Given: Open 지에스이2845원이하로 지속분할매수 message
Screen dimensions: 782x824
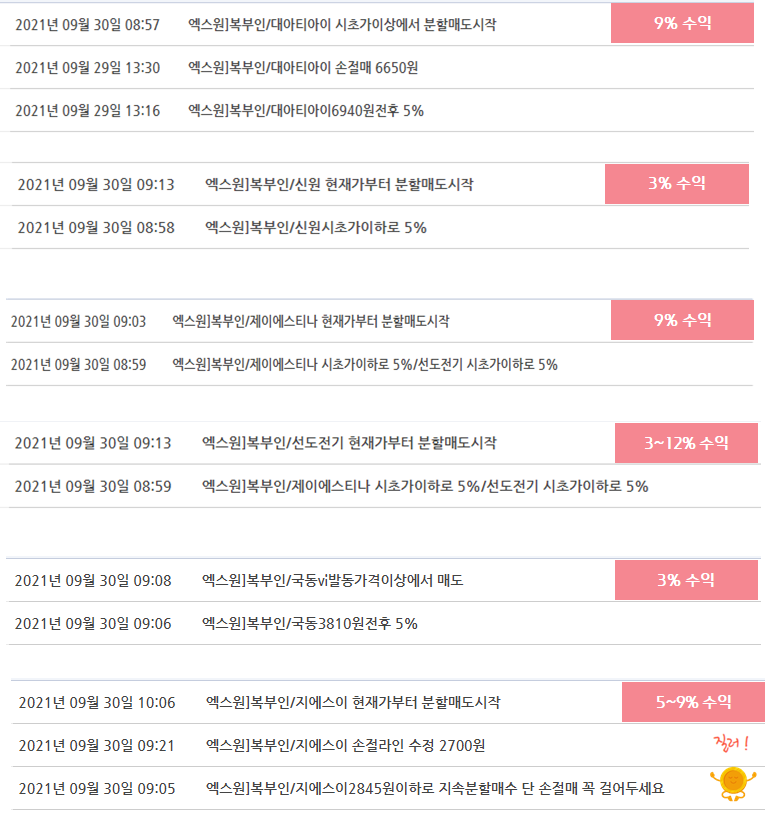Looking at the screenshot, I should pos(435,789).
